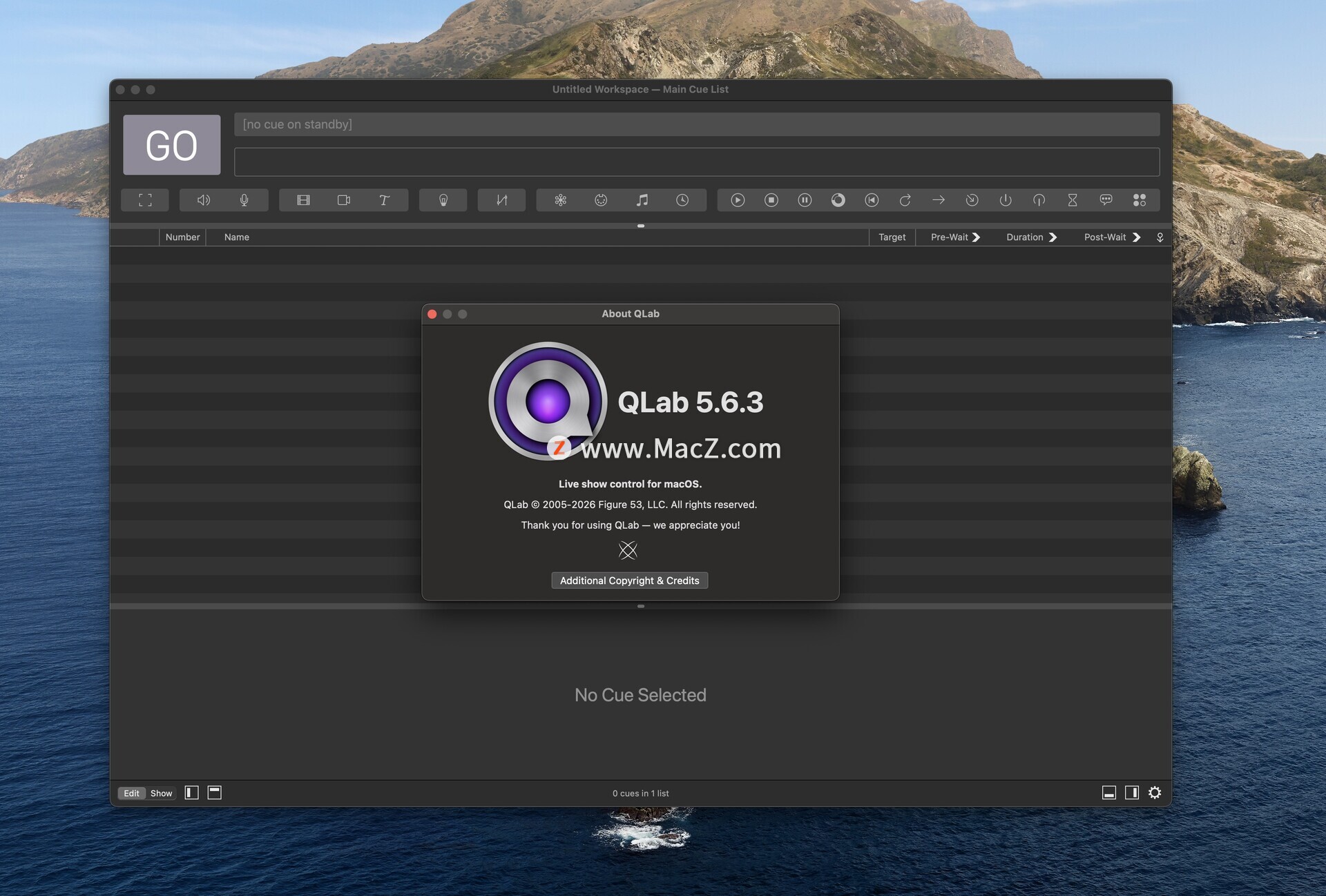This screenshot has width=1326, height=896.
Task: Add a MIDI cue from the toolbar
Action: point(601,200)
